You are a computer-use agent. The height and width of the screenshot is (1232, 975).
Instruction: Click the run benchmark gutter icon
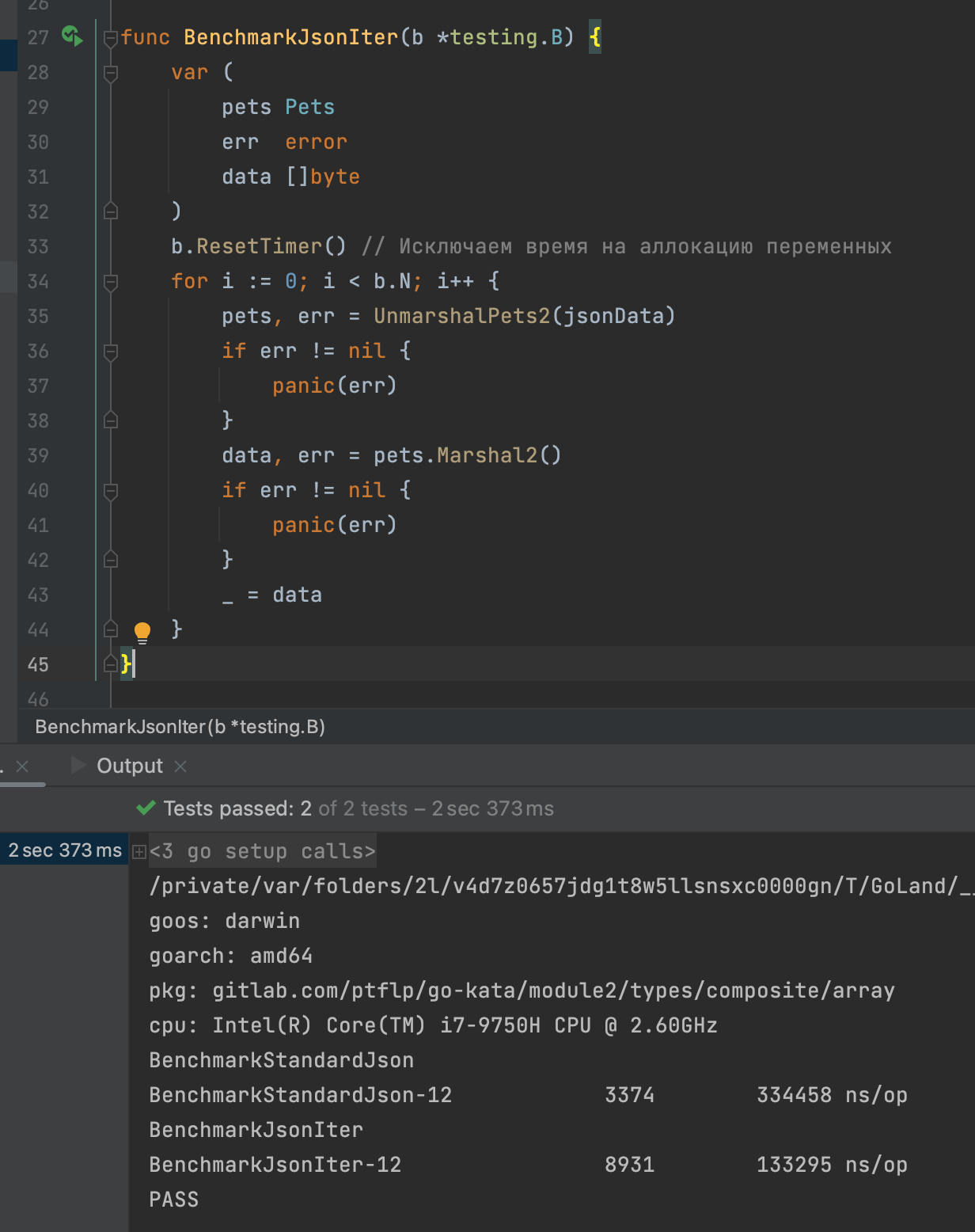tap(72, 36)
